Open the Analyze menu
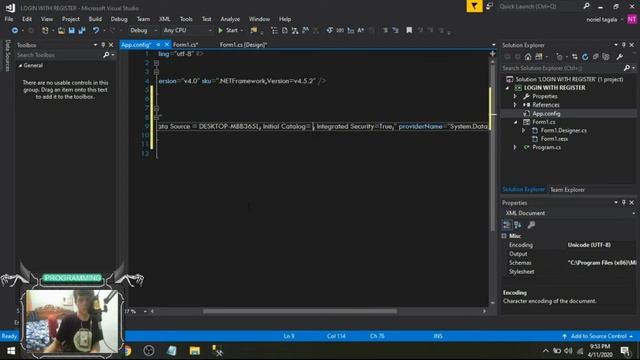The image size is (640, 360). tap(230, 19)
